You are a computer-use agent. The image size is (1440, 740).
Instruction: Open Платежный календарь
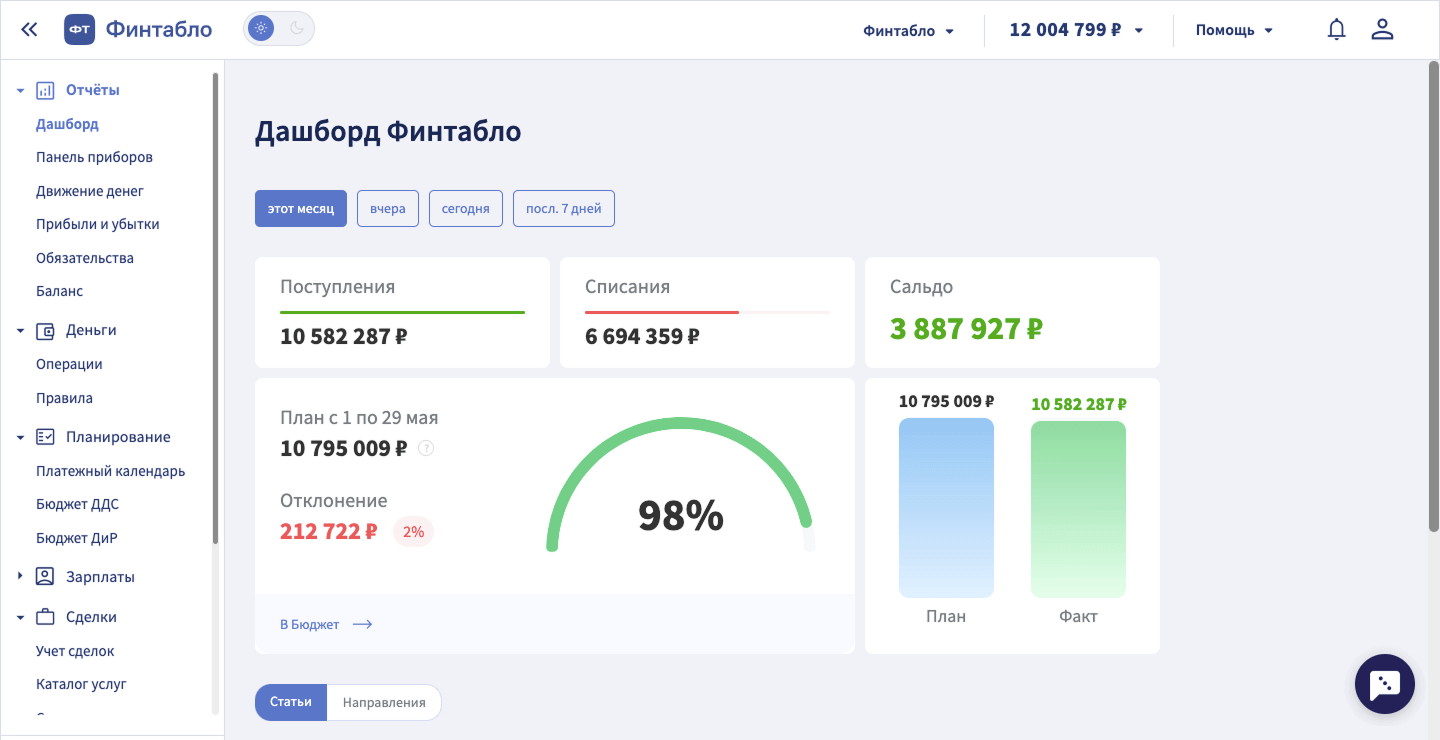pos(110,471)
